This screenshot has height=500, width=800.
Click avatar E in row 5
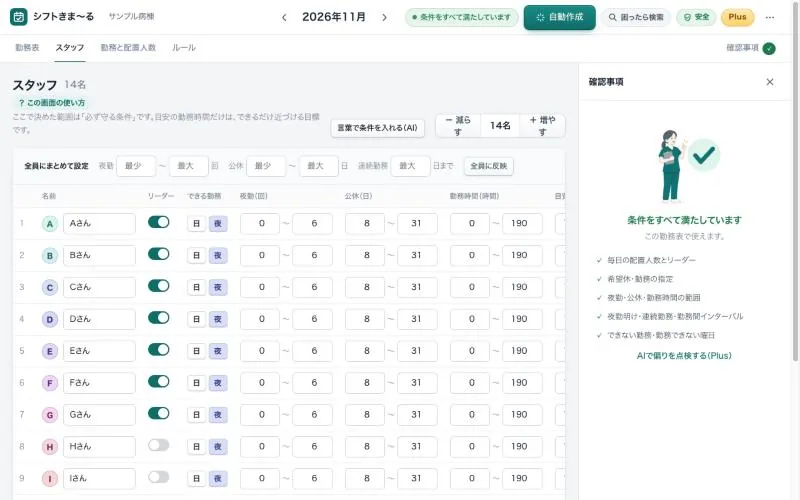click(49, 351)
